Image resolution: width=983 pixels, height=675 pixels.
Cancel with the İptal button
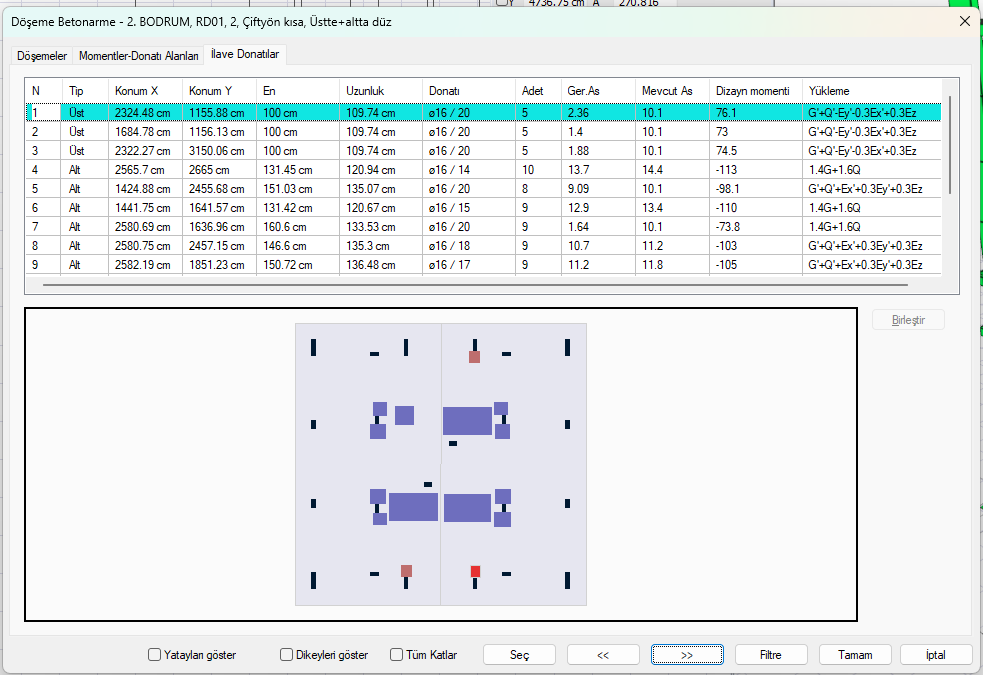(x=936, y=654)
